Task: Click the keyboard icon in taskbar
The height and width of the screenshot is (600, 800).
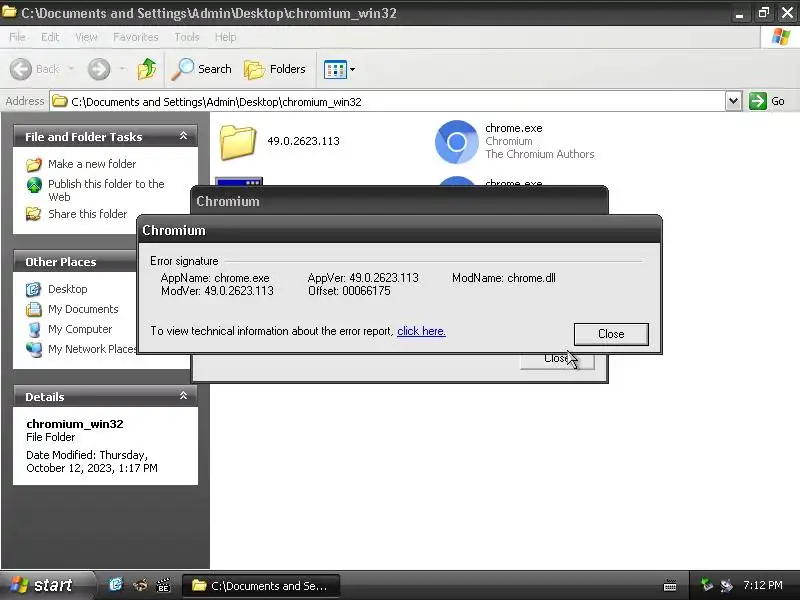Action: pos(670,585)
